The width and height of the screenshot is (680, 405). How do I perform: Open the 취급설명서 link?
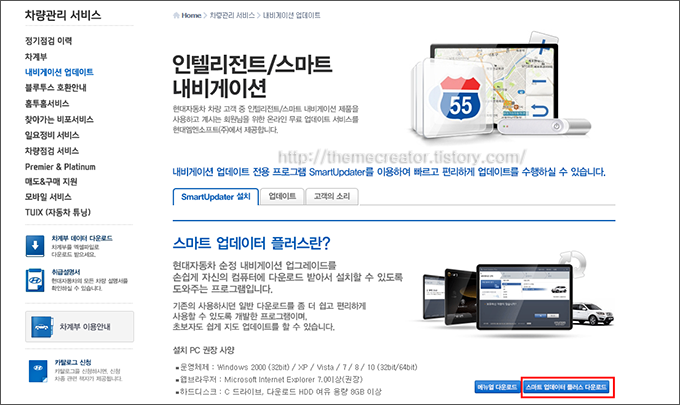click(x=66, y=272)
